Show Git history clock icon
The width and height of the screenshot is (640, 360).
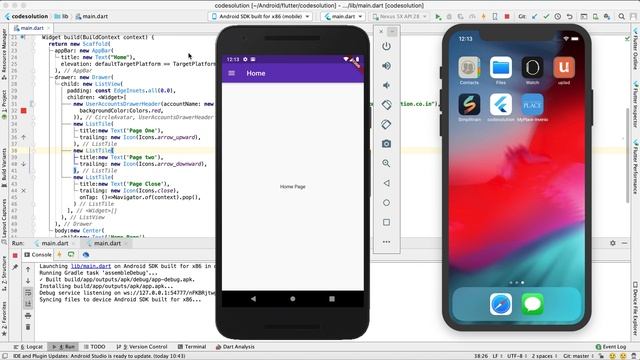click(x=558, y=17)
